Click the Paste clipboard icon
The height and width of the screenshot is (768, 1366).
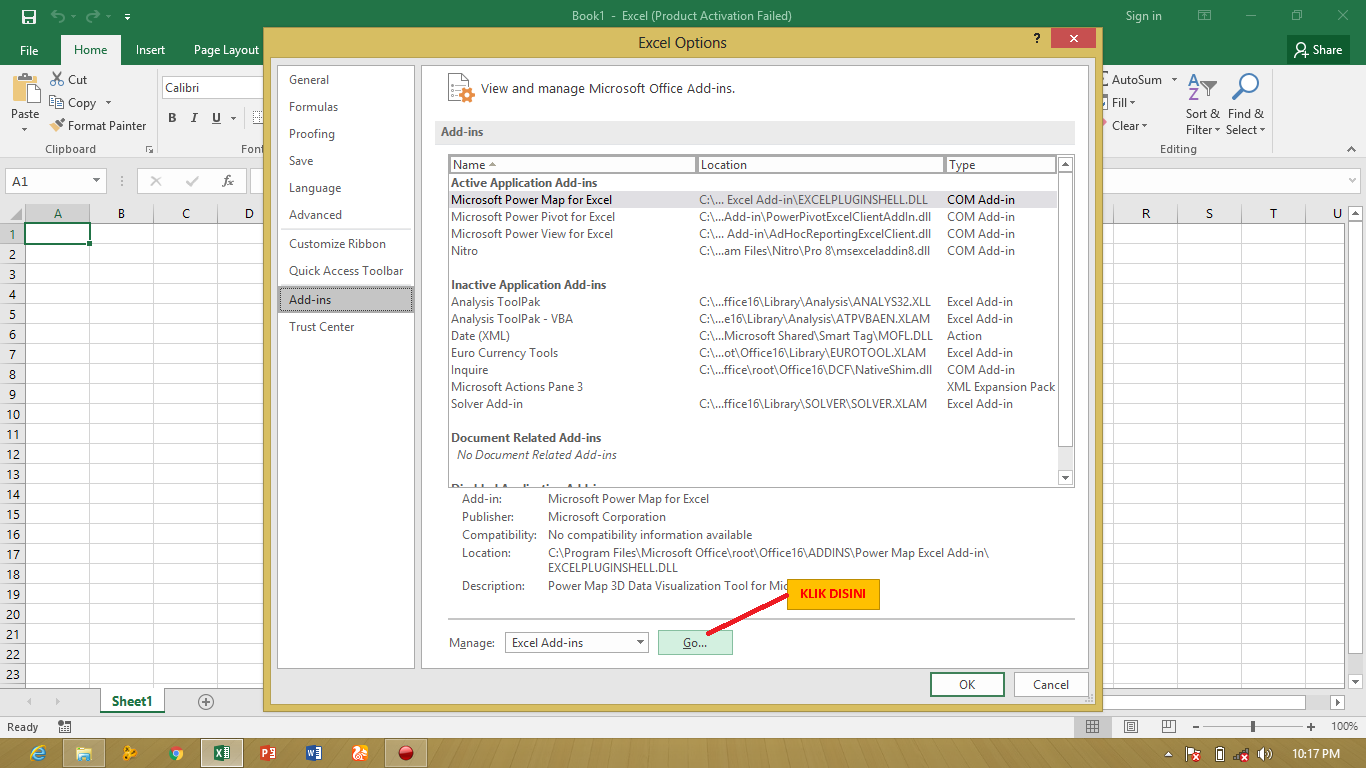coord(25,90)
